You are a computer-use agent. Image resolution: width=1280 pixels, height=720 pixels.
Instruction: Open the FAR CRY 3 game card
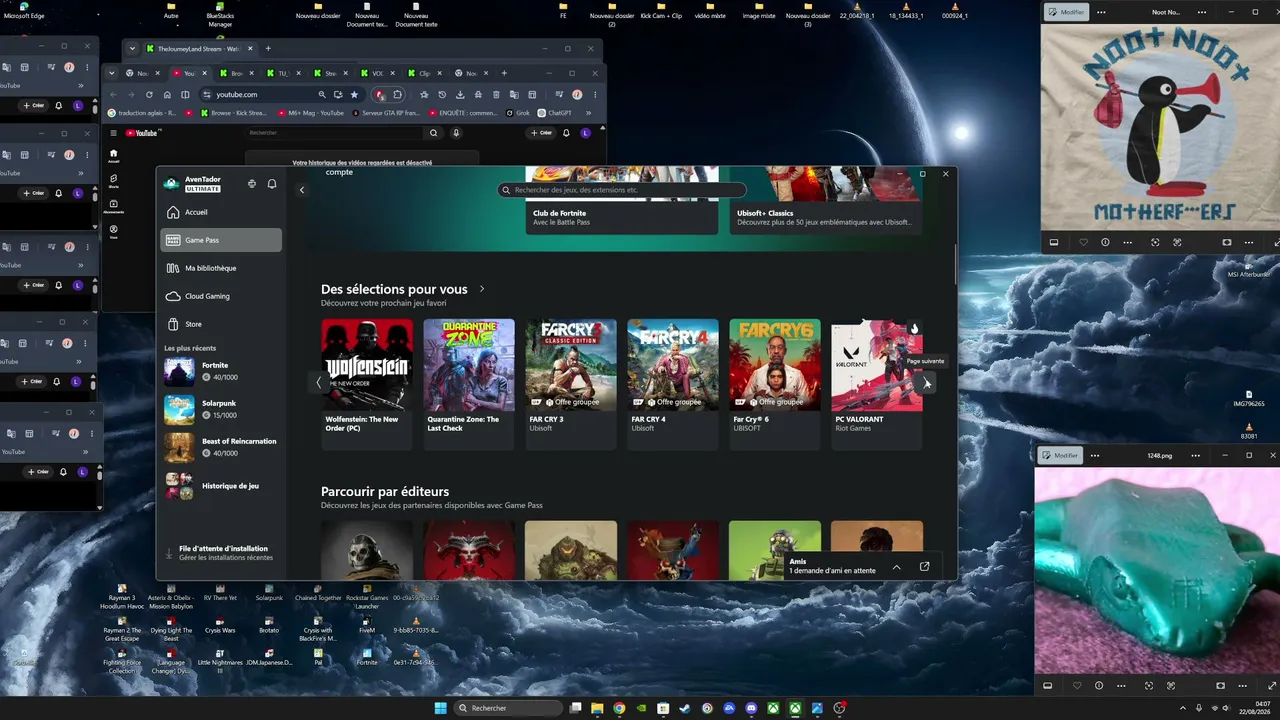(x=571, y=384)
